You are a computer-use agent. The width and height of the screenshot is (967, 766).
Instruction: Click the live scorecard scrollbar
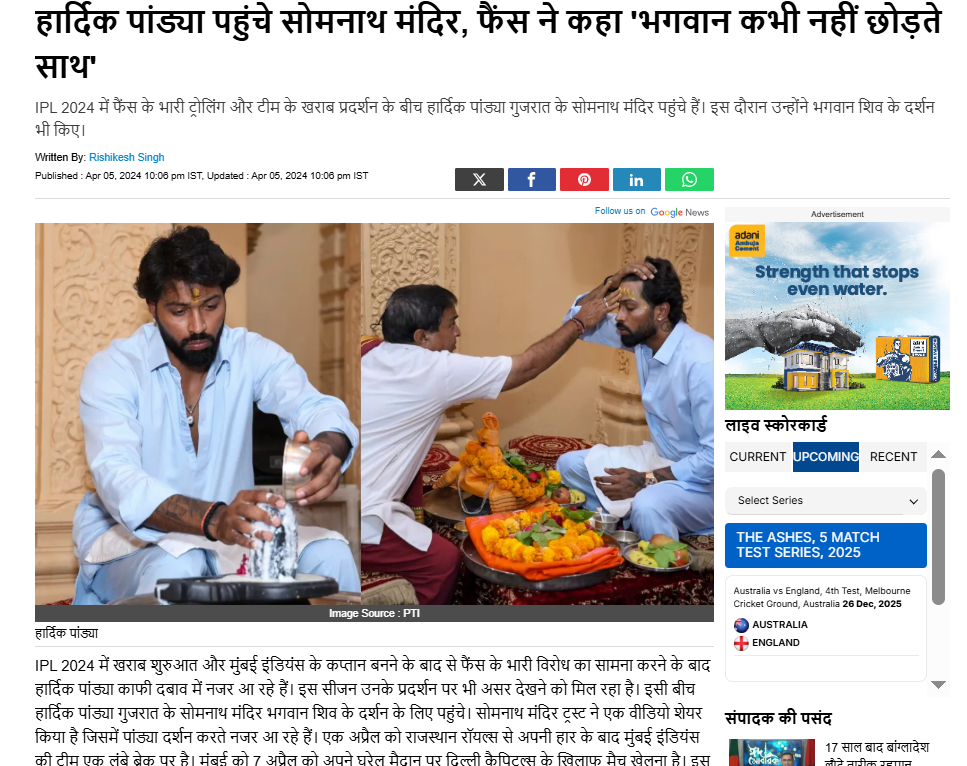tap(938, 537)
